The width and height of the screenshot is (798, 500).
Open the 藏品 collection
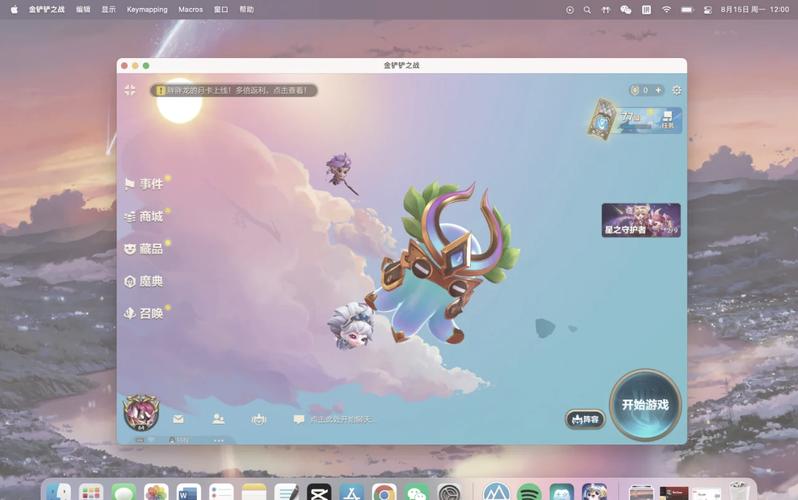144,249
